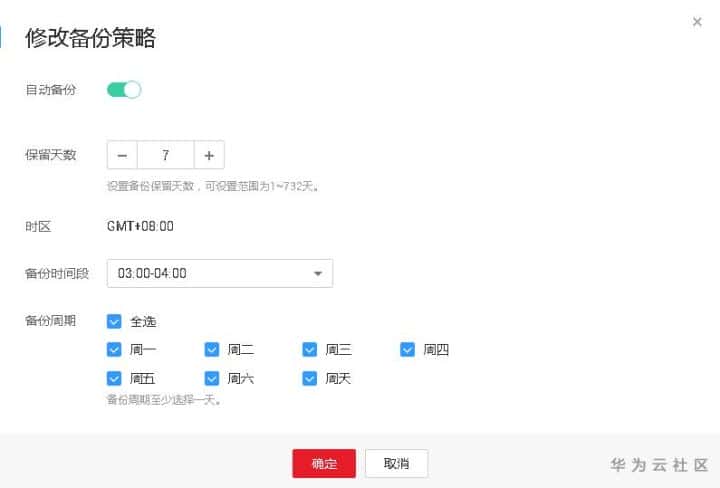Uncheck the 周天 checkbox
Viewport: 720px width, 488px height.
click(x=309, y=378)
